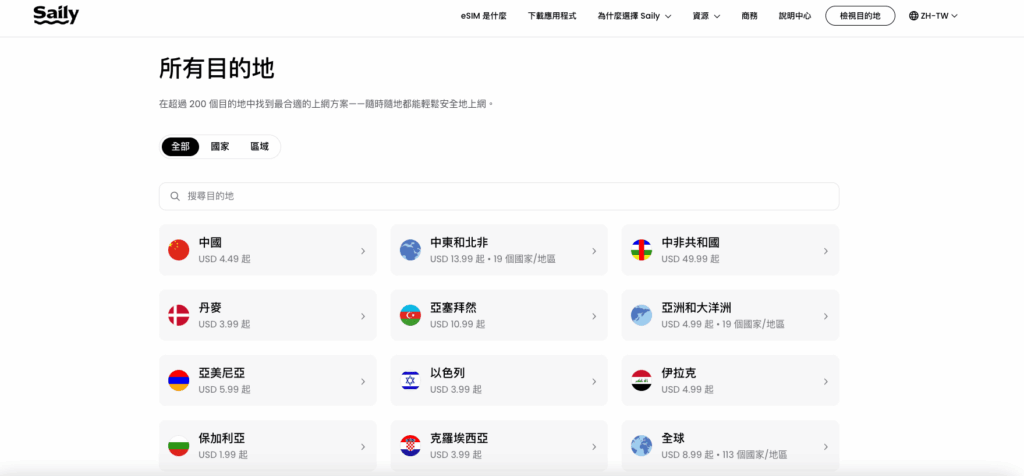1024x476 pixels.
Task: Click the USD 8.99 起 • 113 個國家/地區 text
Action: pyautogui.click(x=724, y=455)
